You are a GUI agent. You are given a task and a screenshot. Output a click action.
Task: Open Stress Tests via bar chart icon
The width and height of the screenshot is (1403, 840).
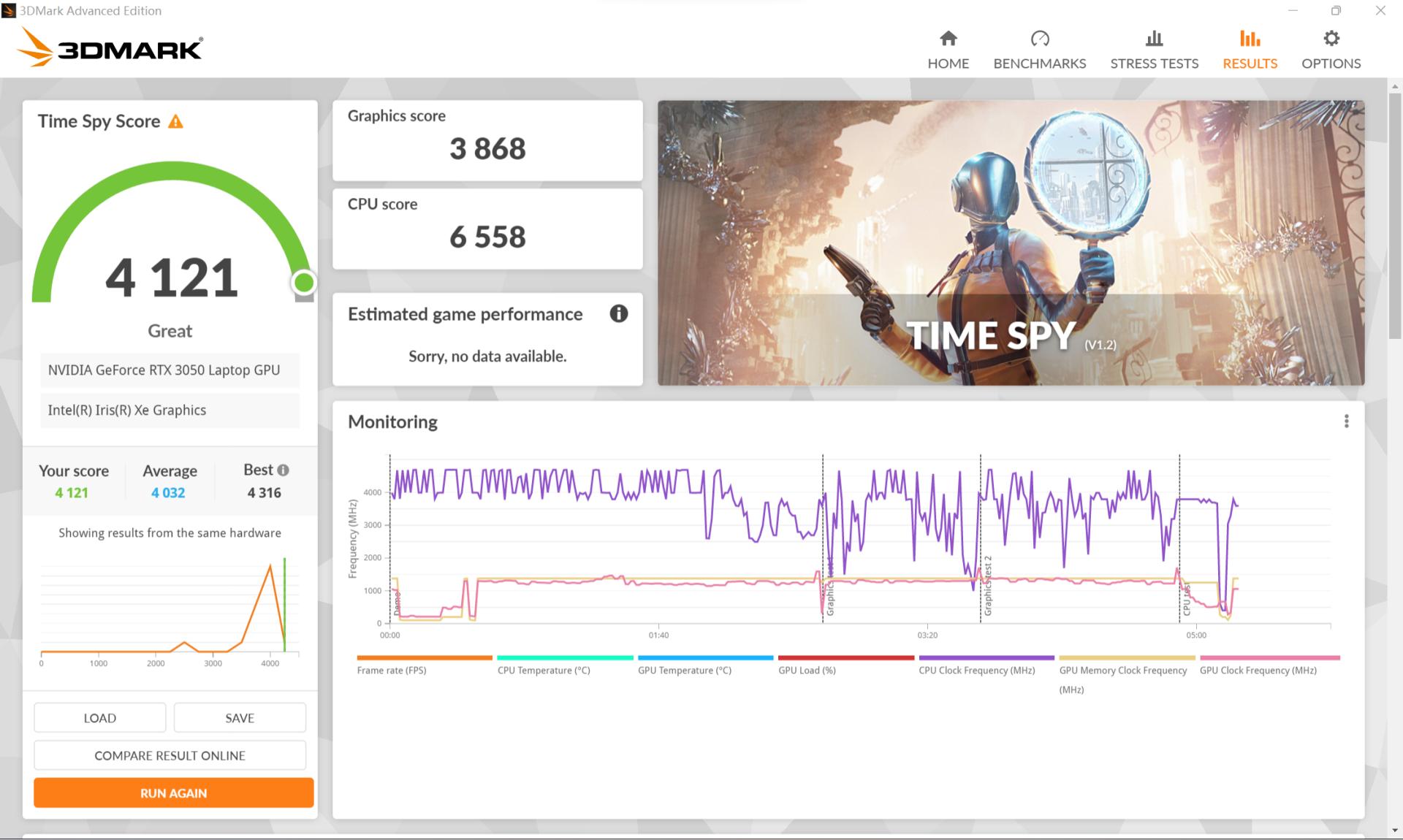pyautogui.click(x=1154, y=38)
